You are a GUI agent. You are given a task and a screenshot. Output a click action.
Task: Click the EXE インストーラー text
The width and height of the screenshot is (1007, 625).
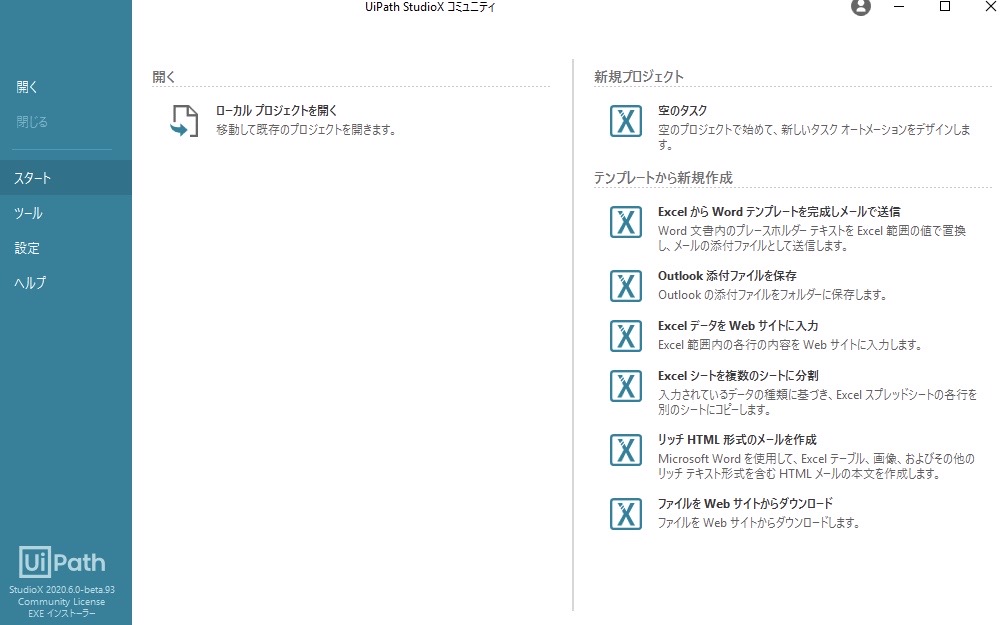[62, 613]
